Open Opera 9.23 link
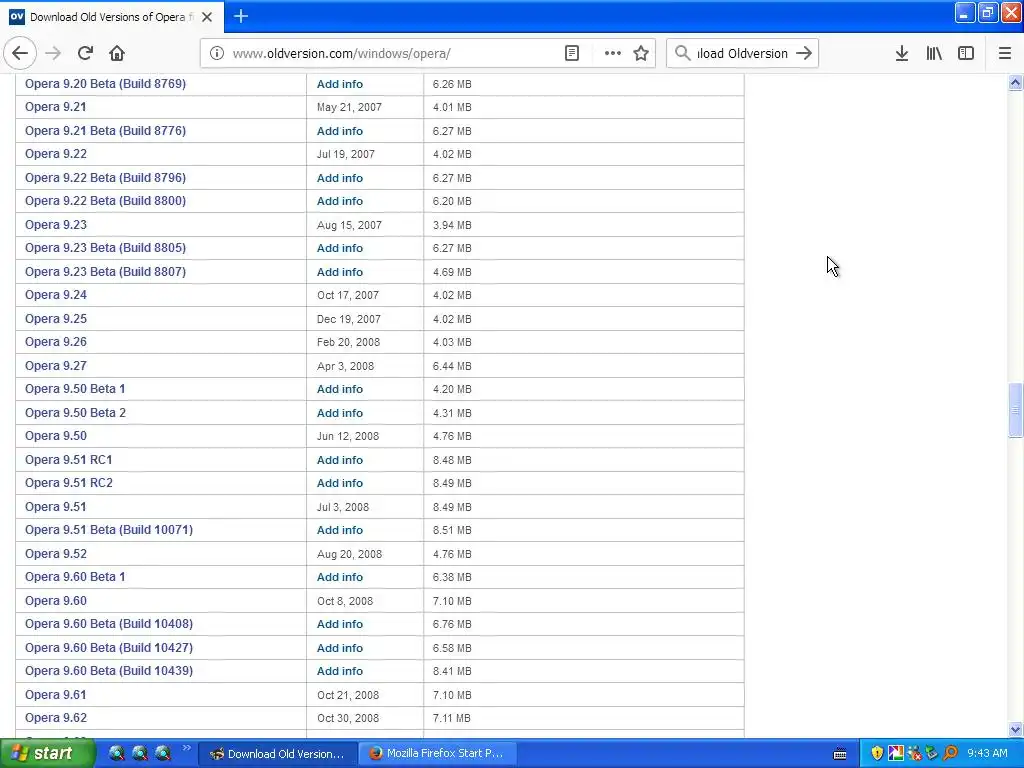This screenshot has height=768, width=1024. 56,225
